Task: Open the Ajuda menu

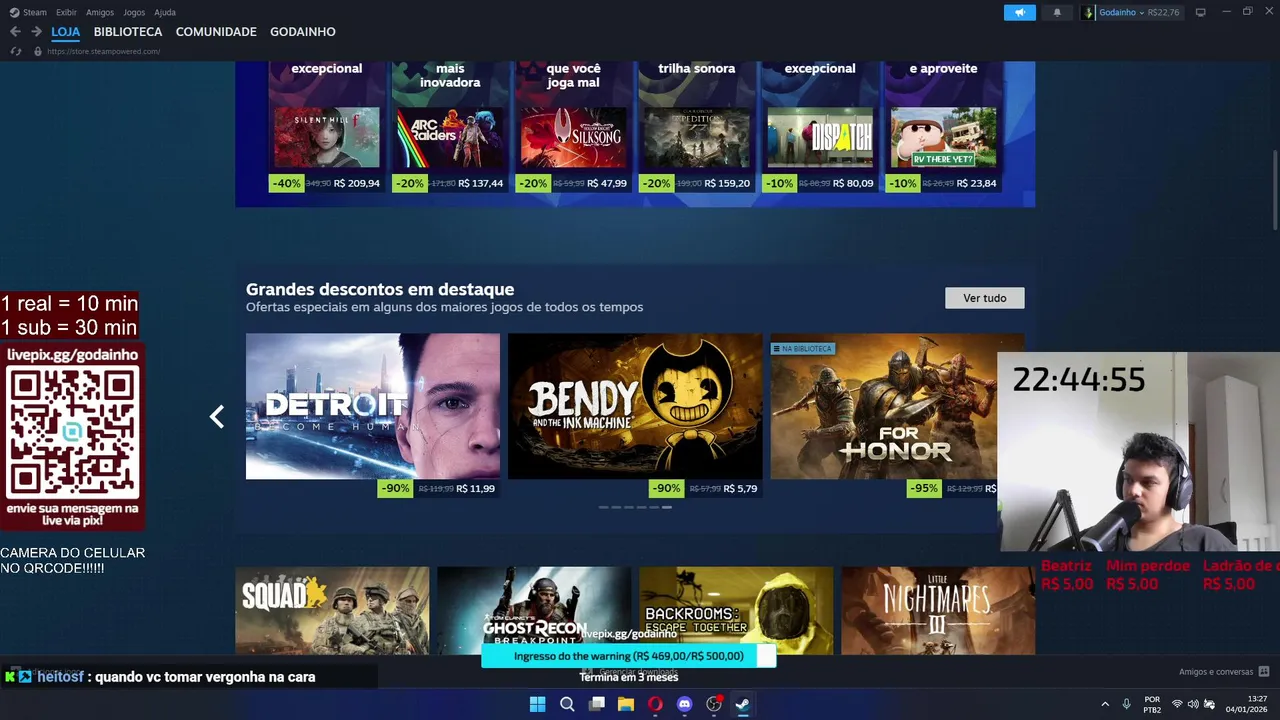Action: tap(165, 12)
